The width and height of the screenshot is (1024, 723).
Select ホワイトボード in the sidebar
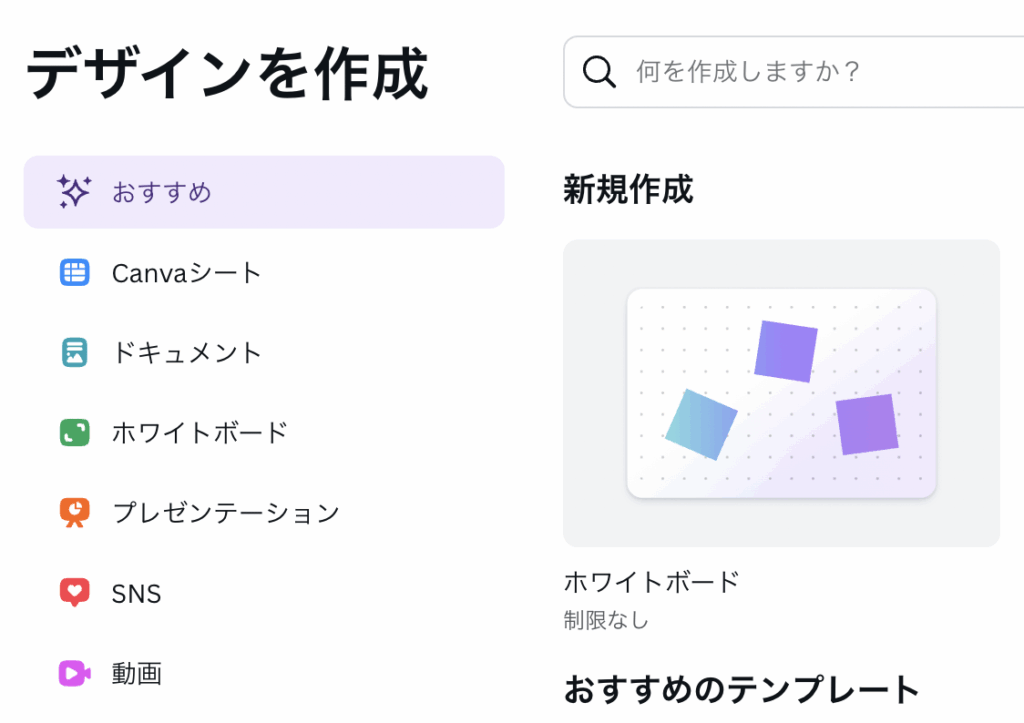click(200, 433)
